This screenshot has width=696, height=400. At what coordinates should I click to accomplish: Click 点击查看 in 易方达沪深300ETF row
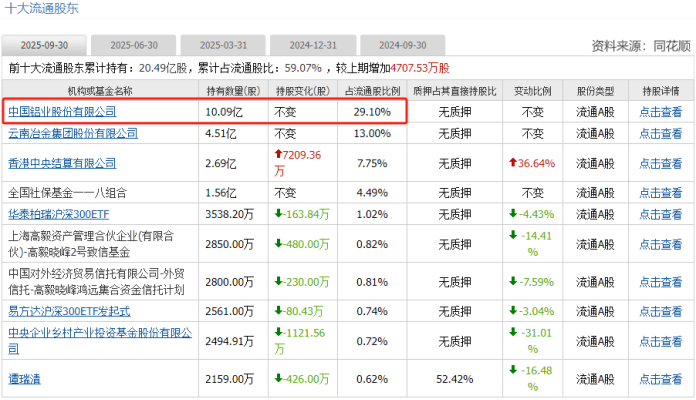(660, 311)
